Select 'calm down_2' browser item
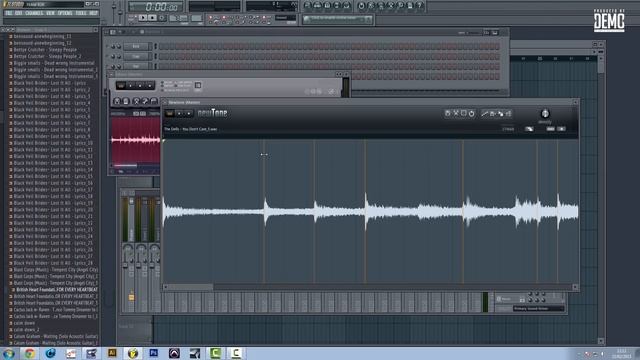This screenshot has height=360, width=640. coord(27,329)
